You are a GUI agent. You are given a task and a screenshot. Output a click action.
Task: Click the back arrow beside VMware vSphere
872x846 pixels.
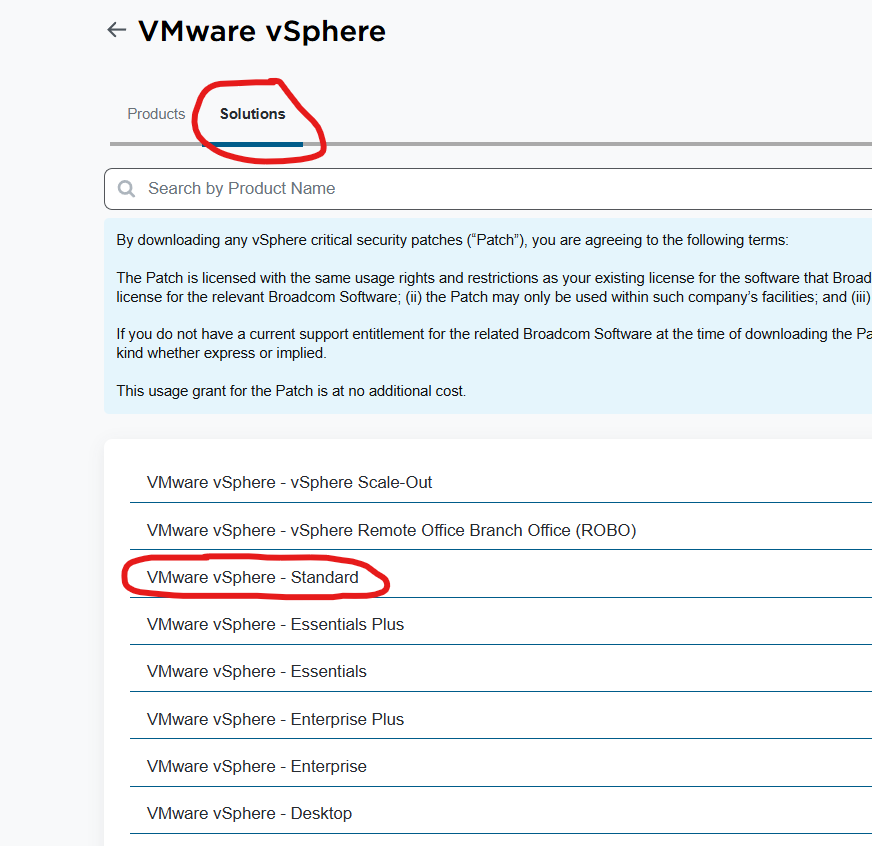point(116,30)
